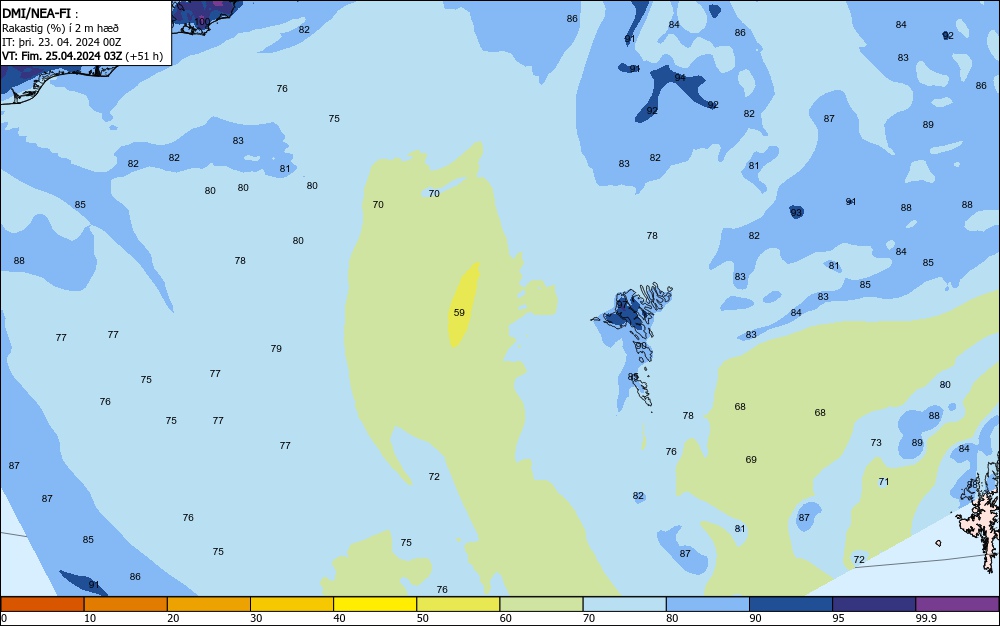Click the 10 tick label on color scale
This screenshot has height=626, width=1000.
click(x=90, y=618)
